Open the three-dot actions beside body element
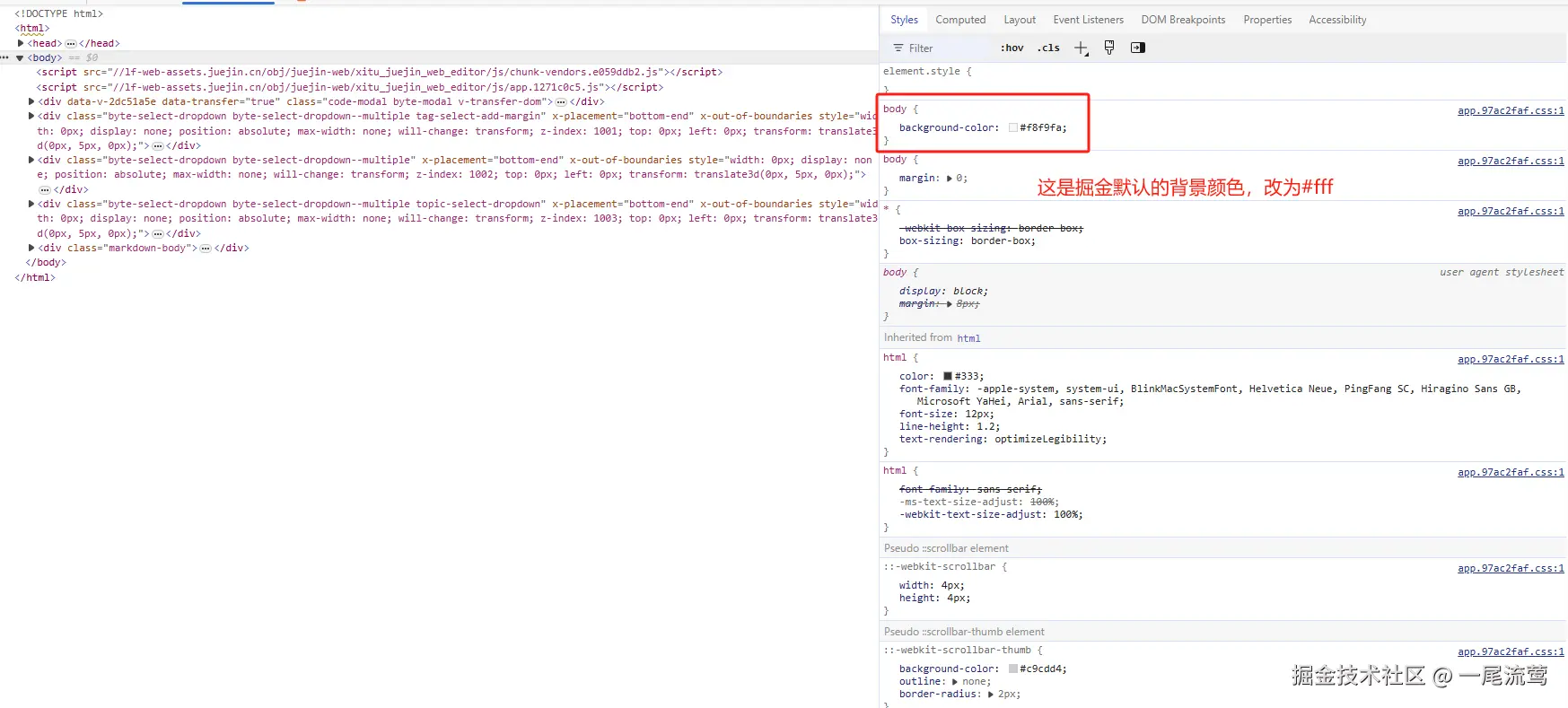This screenshot has width=1568, height=708. point(5,57)
